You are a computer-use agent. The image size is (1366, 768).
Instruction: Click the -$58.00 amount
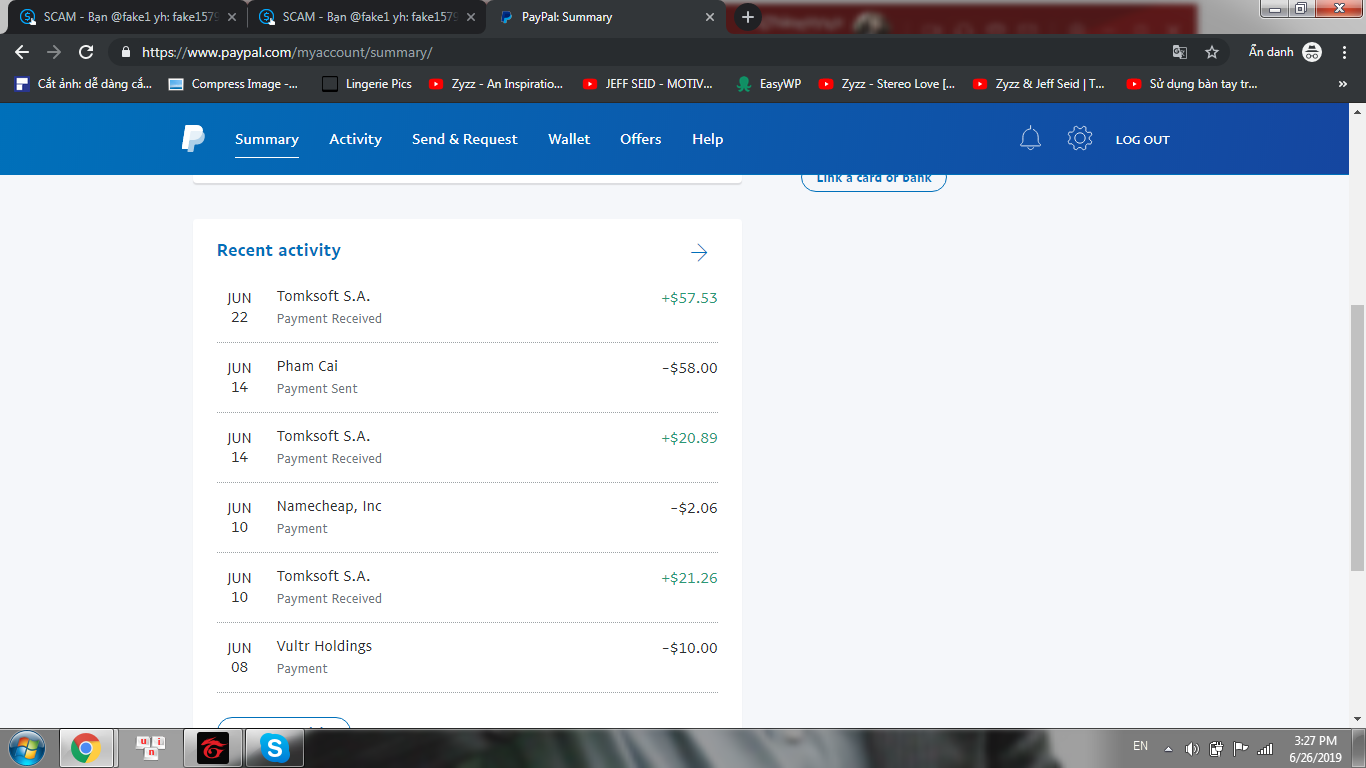coord(690,368)
